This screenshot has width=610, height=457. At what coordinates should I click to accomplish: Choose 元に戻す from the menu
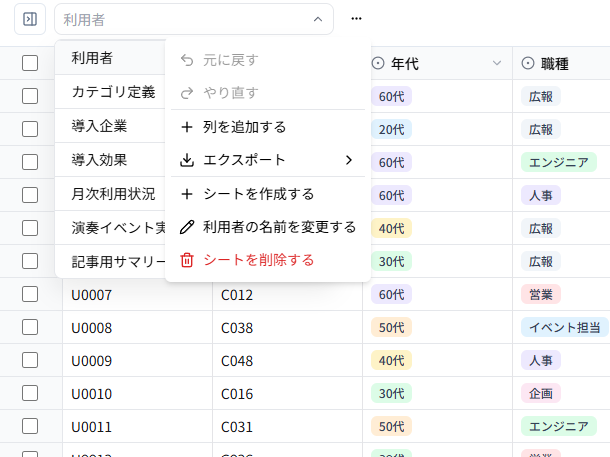(268, 60)
